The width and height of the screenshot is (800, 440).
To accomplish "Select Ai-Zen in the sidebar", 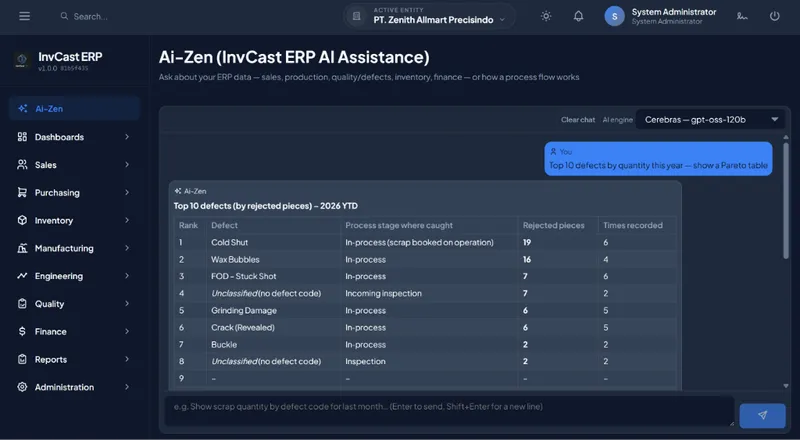I will pos(74,108).
